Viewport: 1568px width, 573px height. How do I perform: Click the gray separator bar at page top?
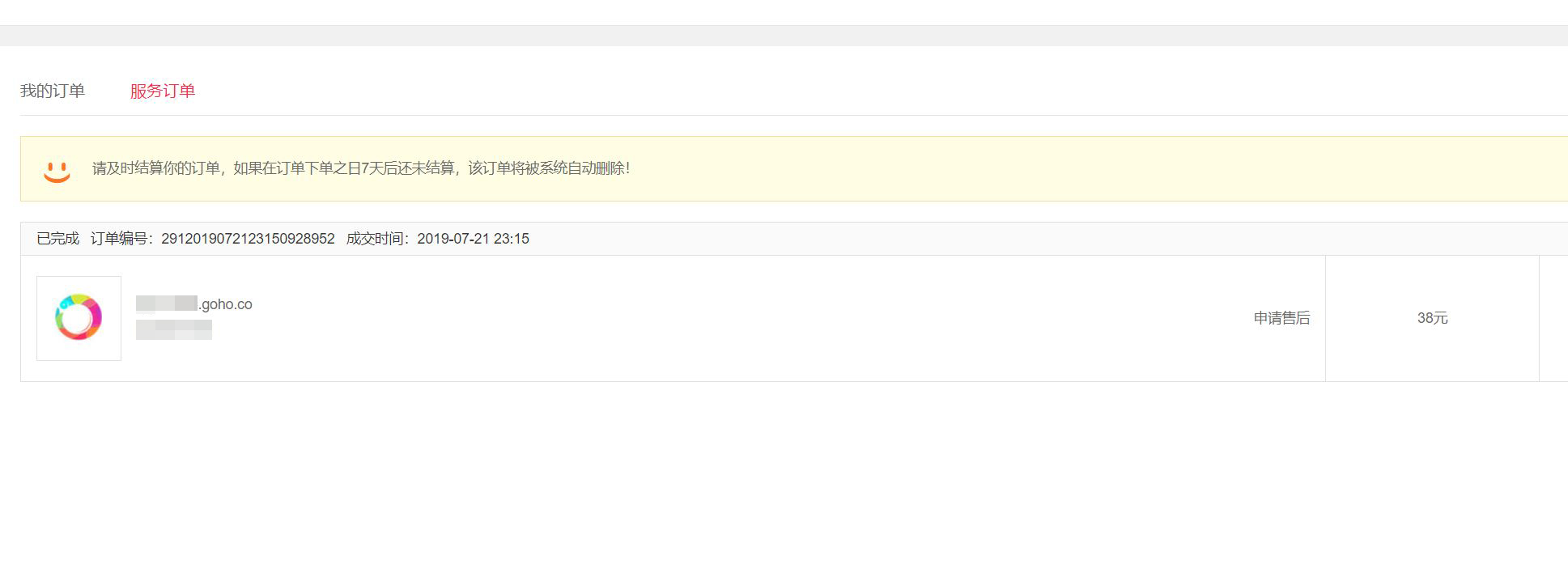(784, 36)
